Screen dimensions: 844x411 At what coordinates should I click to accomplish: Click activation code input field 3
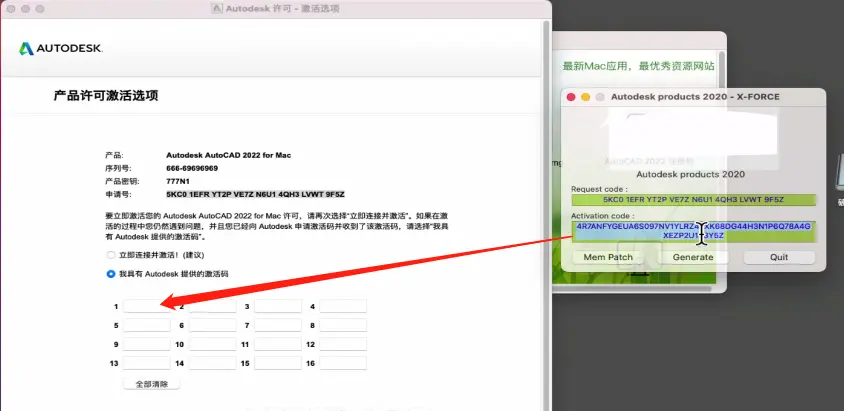point(278,307)
